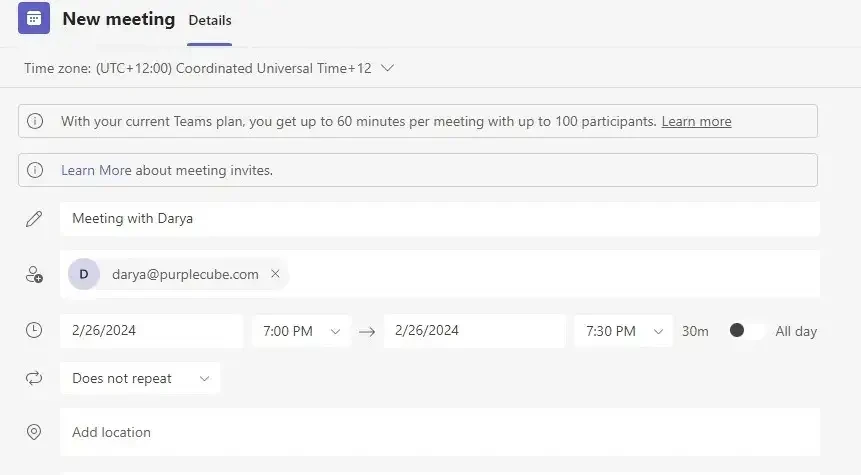Screen dimensions: 861x475
Task: Open the 7:00 PM start time dropdown
Action: point(301,331)
